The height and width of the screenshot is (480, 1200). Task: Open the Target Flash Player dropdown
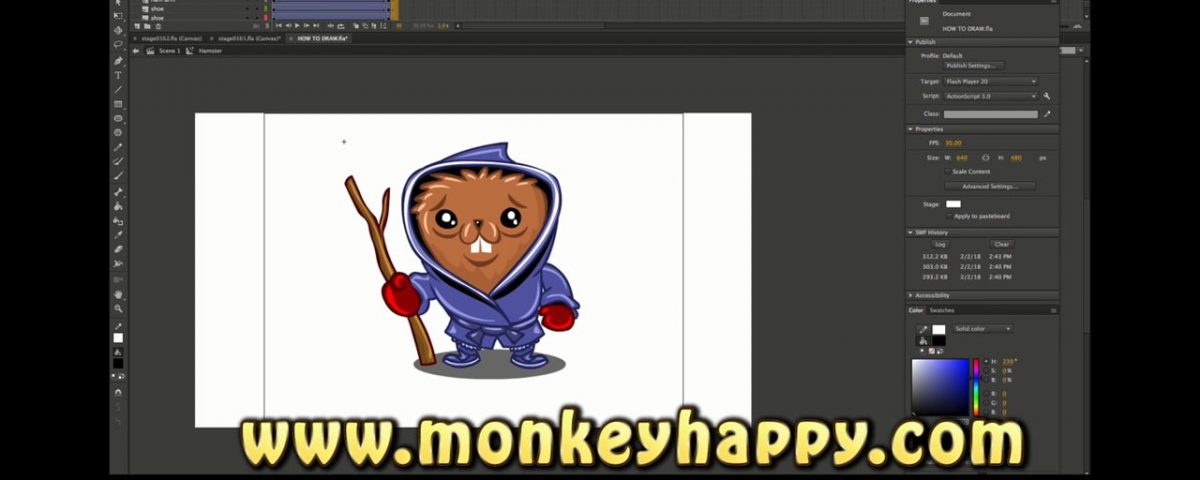[x=991, y=81]
